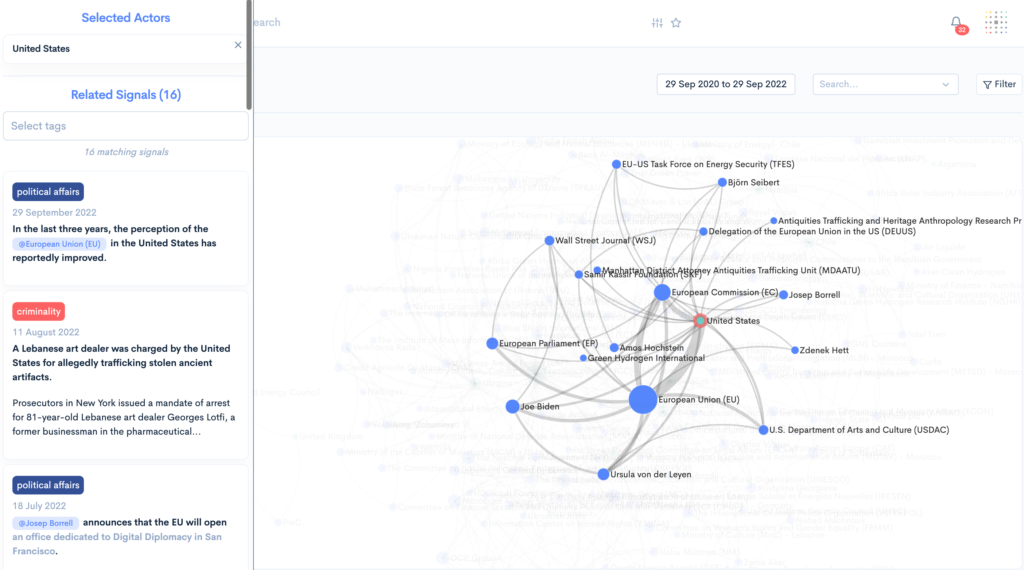Screen dimensions: 1024x570
Task: Open the Lebanese art dealer signal headline
Action: point(121,363)
